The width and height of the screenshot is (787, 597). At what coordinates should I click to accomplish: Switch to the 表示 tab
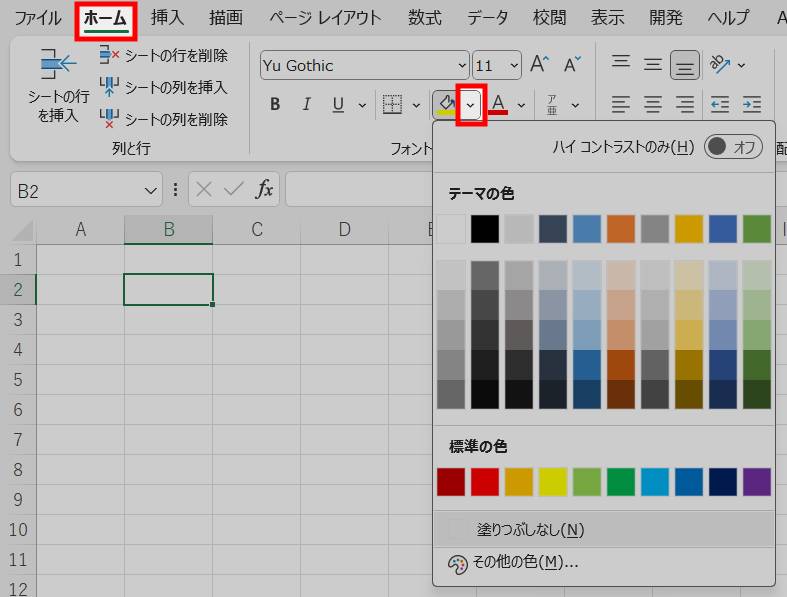coord(607,18)
